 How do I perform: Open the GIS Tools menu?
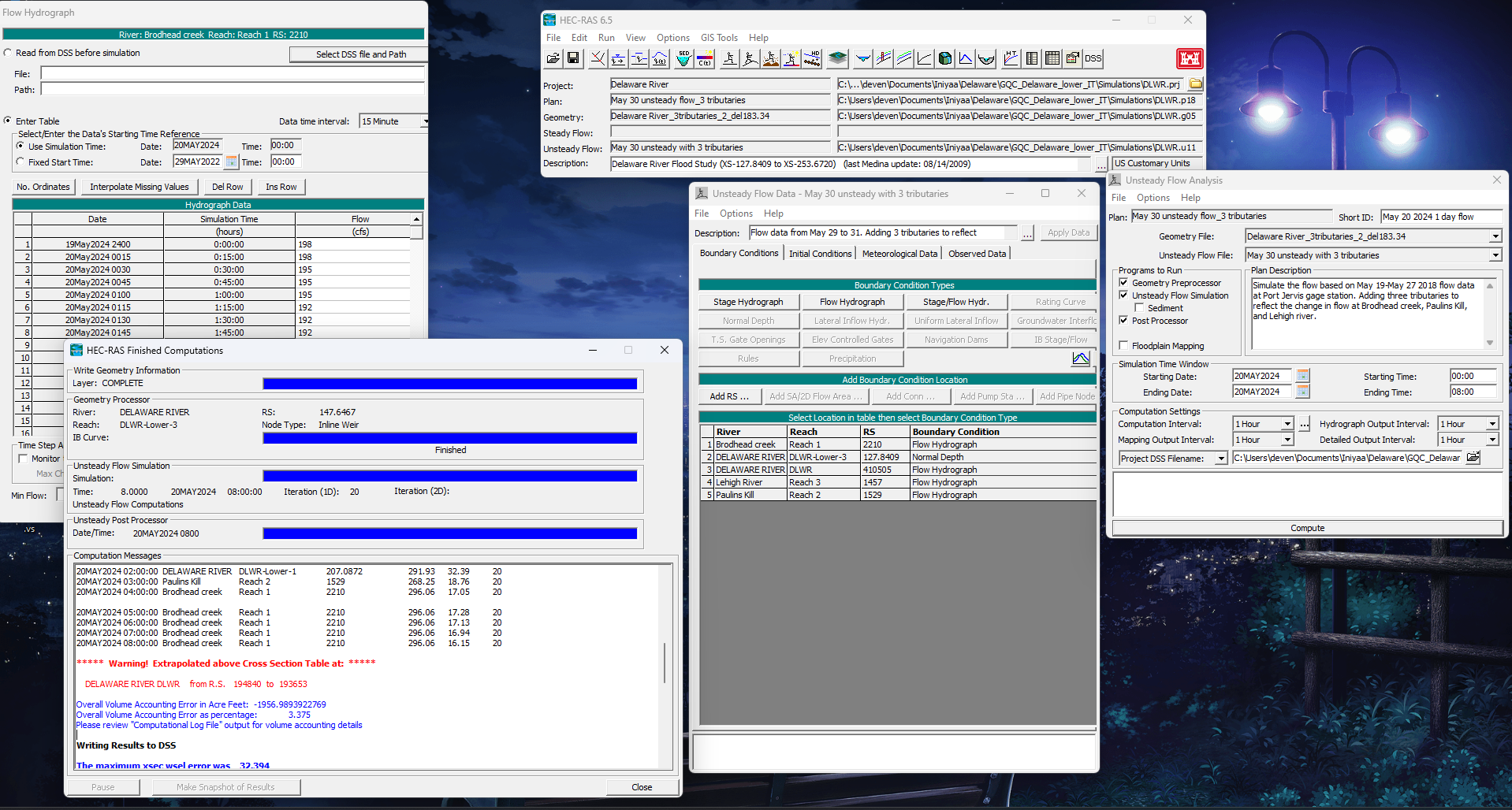click(719, 38)
